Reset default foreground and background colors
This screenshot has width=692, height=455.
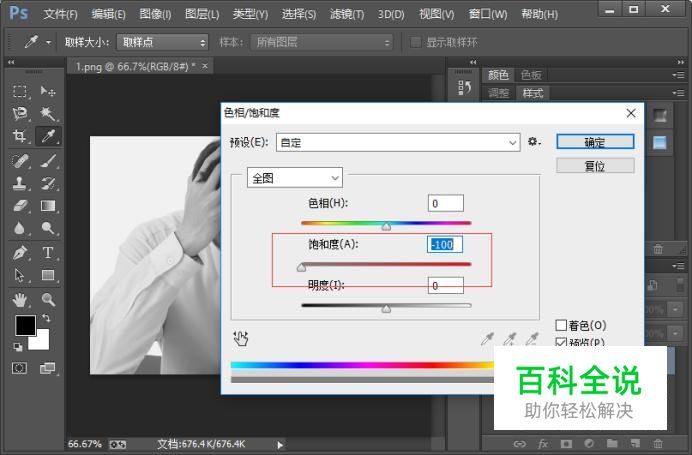18,347
